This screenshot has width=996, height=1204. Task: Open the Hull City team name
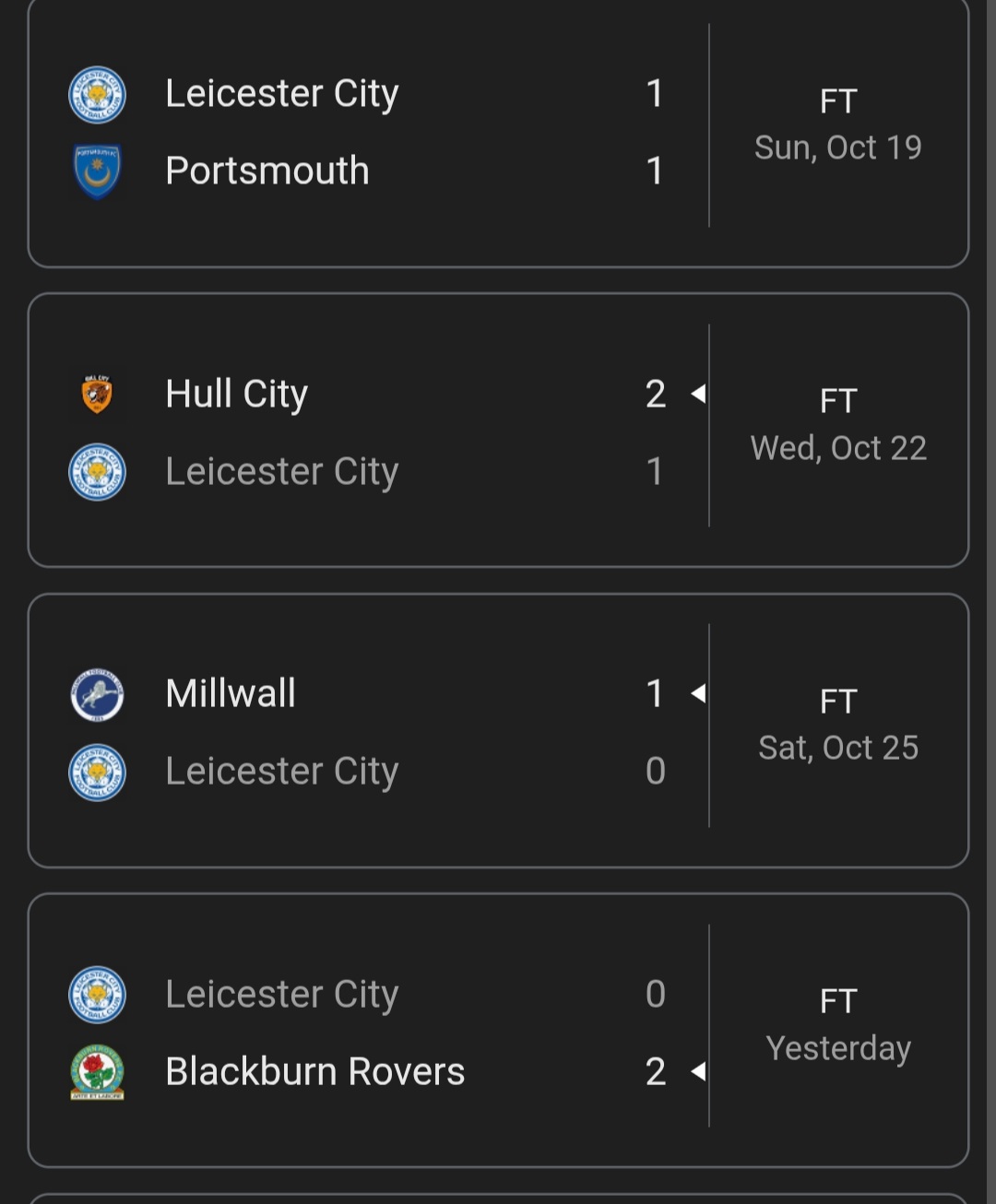236,395
